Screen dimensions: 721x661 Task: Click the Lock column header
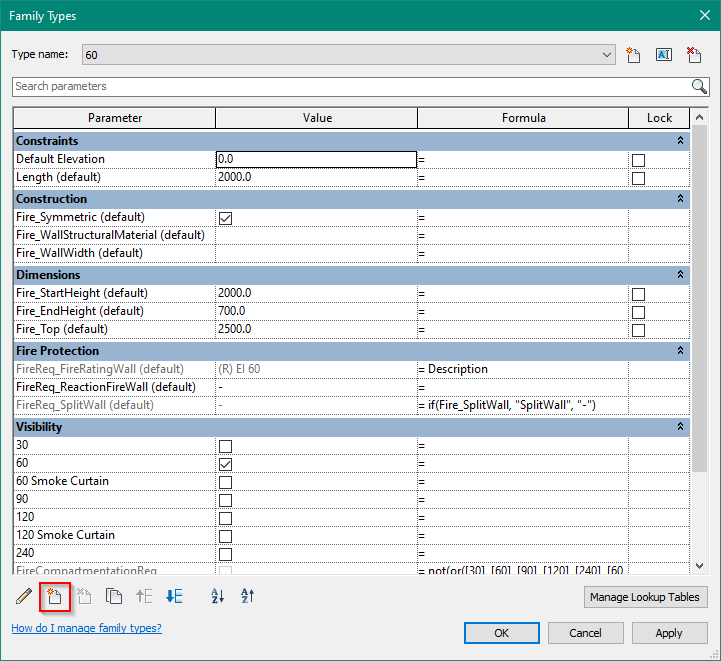click(659, 118)
